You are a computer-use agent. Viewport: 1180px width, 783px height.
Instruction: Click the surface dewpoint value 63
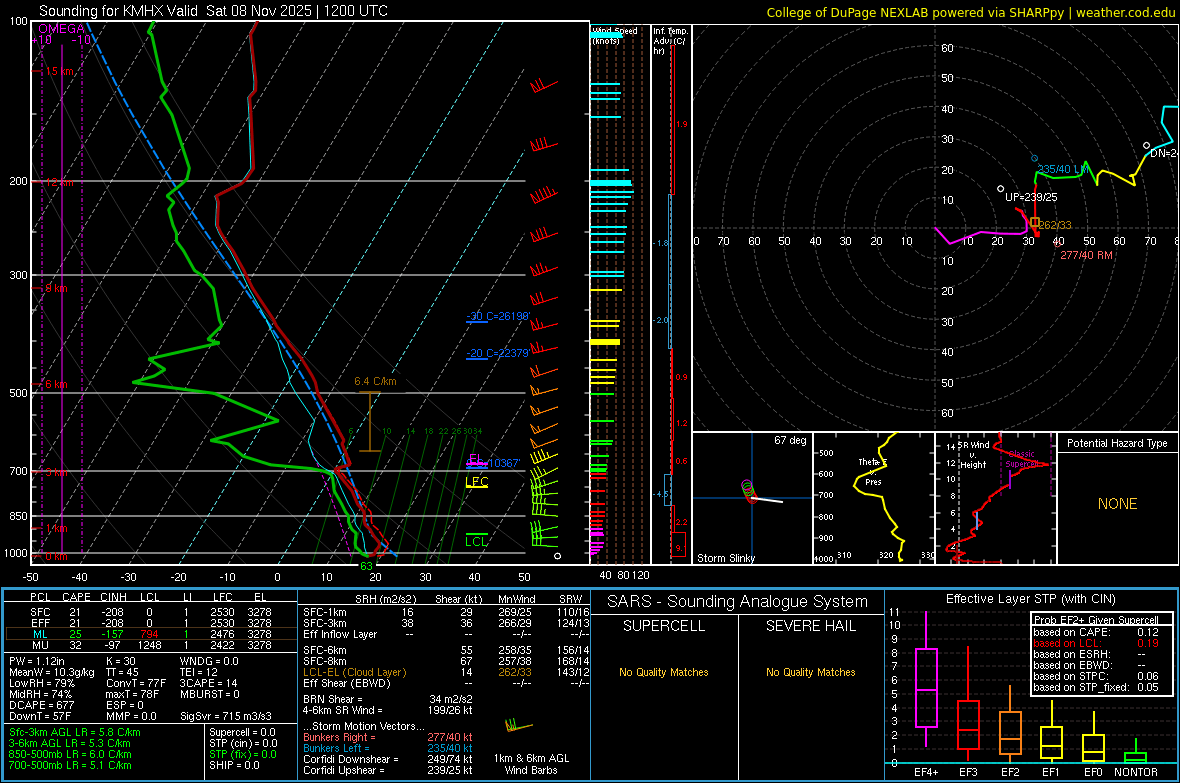pos(366,566)
